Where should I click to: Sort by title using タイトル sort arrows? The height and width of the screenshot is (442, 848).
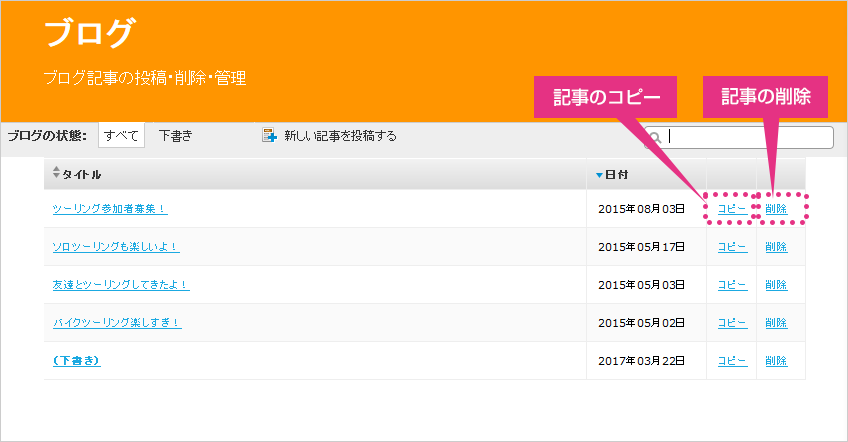(x=56, y=173)
